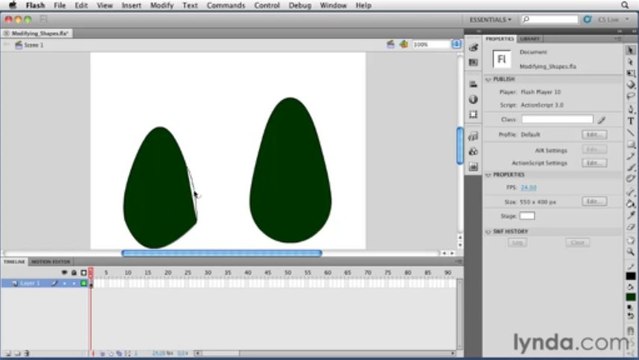Select the Bone tool

[x=631, y=192]
